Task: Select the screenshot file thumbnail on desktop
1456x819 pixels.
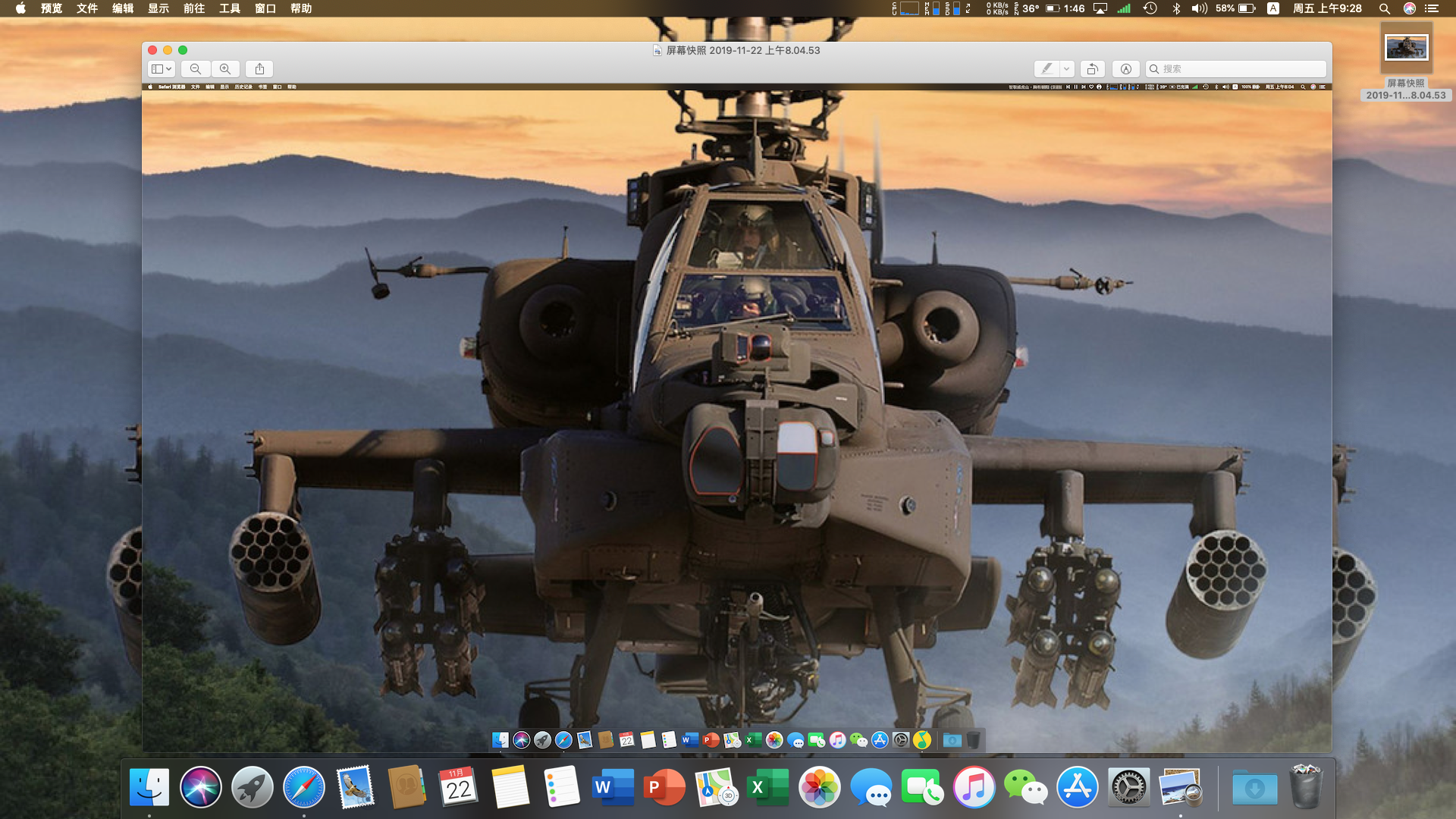Action: pyautogui.click(x=1406, y=49)
